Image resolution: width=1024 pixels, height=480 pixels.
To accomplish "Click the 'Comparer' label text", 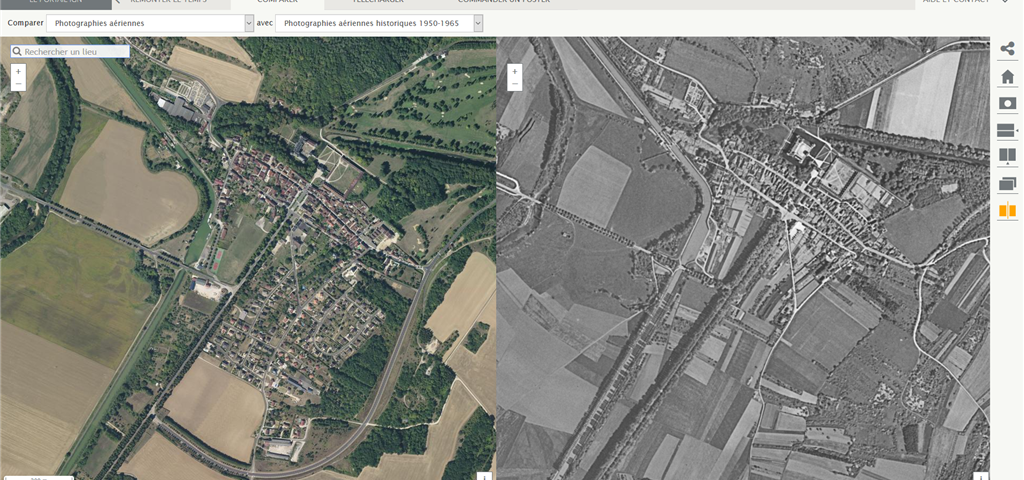I will (25, 23).
